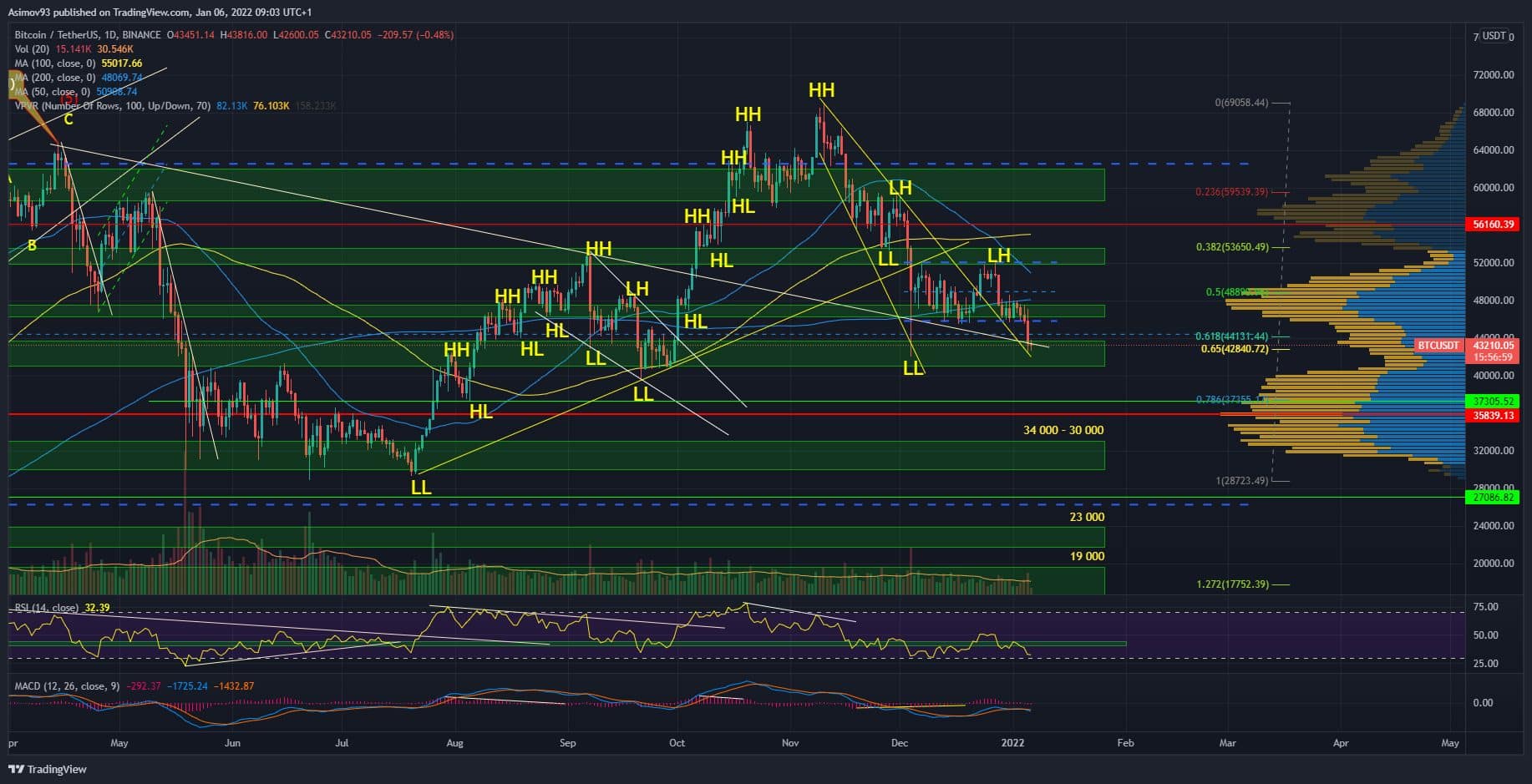Select the 0.382 Fibonacci level label
Screen dimensions: 1532x784
tap(1231, 247)
